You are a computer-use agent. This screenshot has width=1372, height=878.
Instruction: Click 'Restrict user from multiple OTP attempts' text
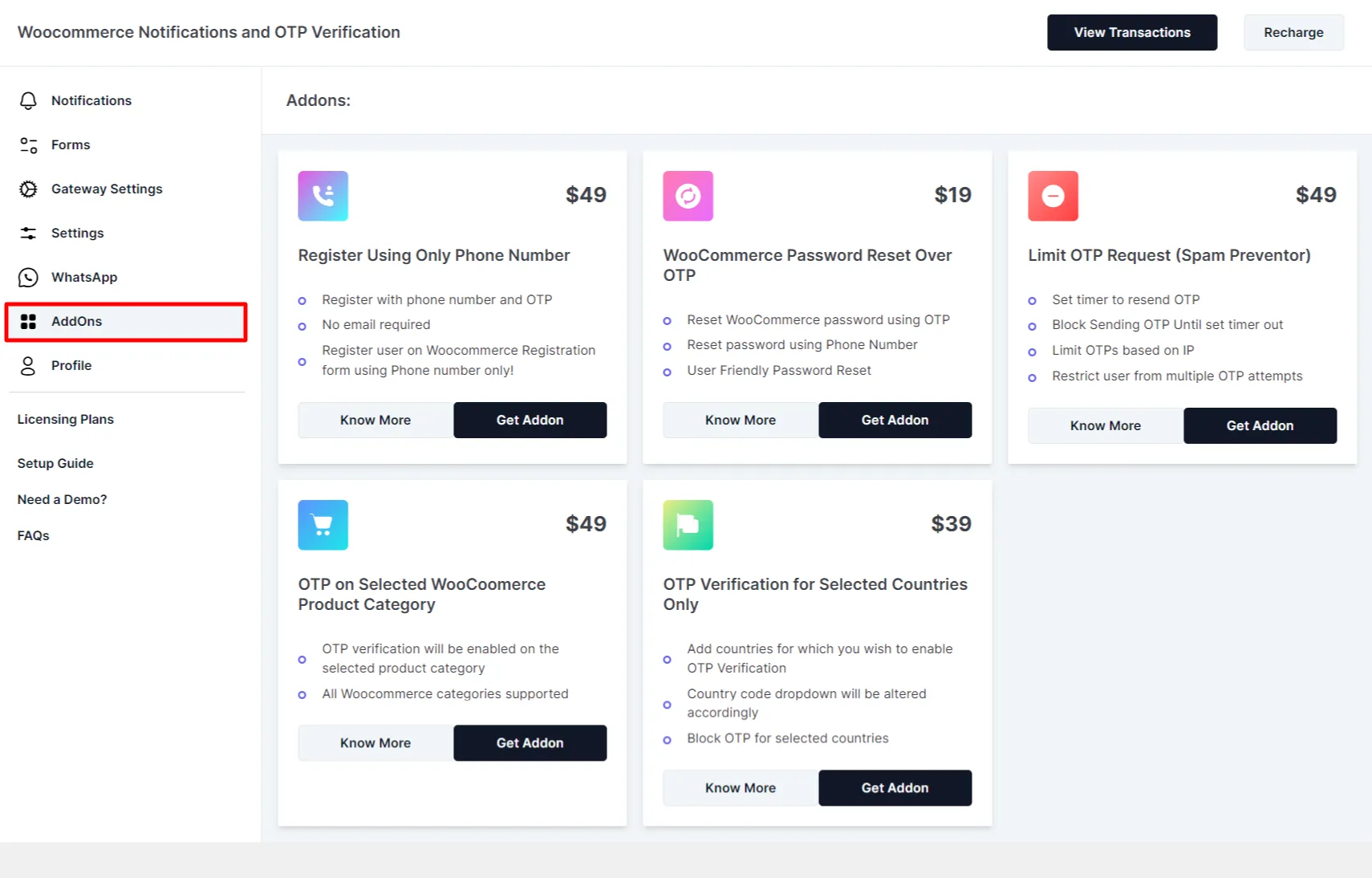[1177, 376]
